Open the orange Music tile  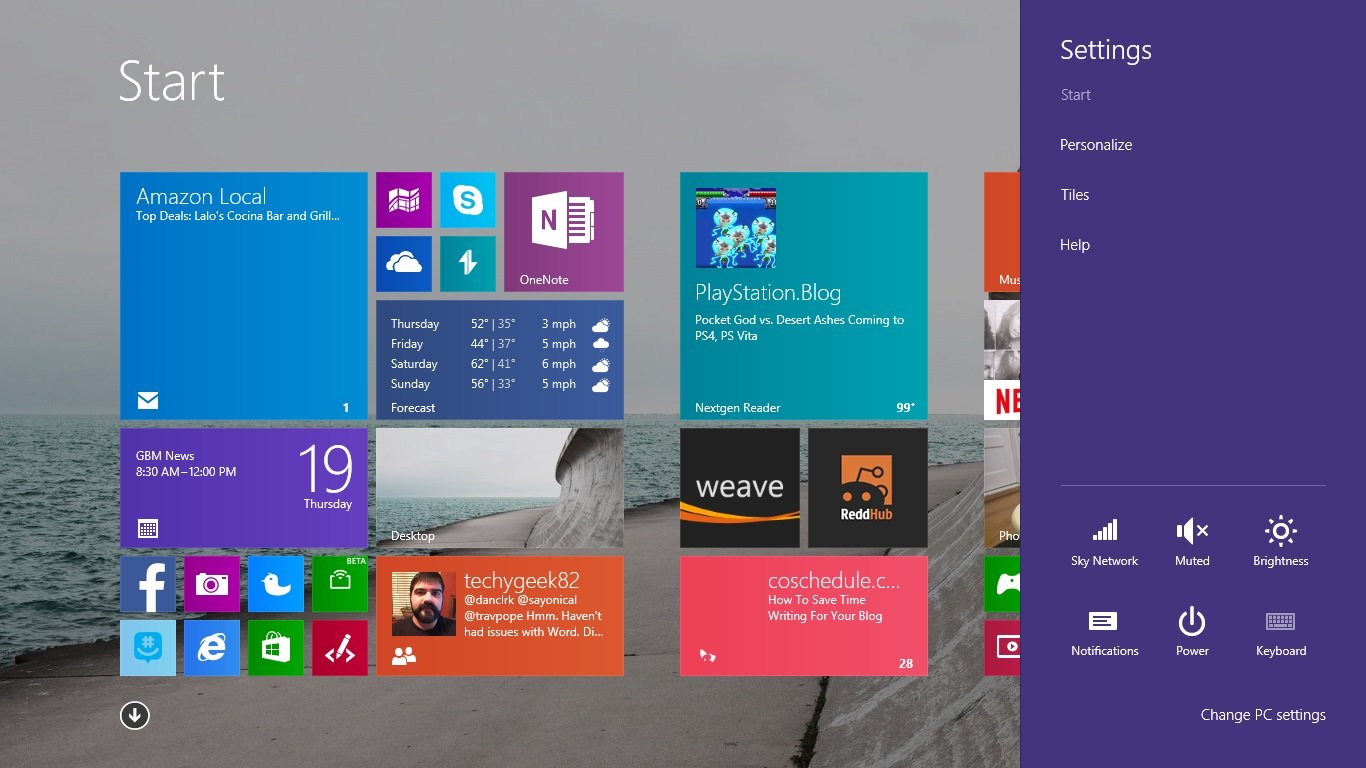[1002, 232]
